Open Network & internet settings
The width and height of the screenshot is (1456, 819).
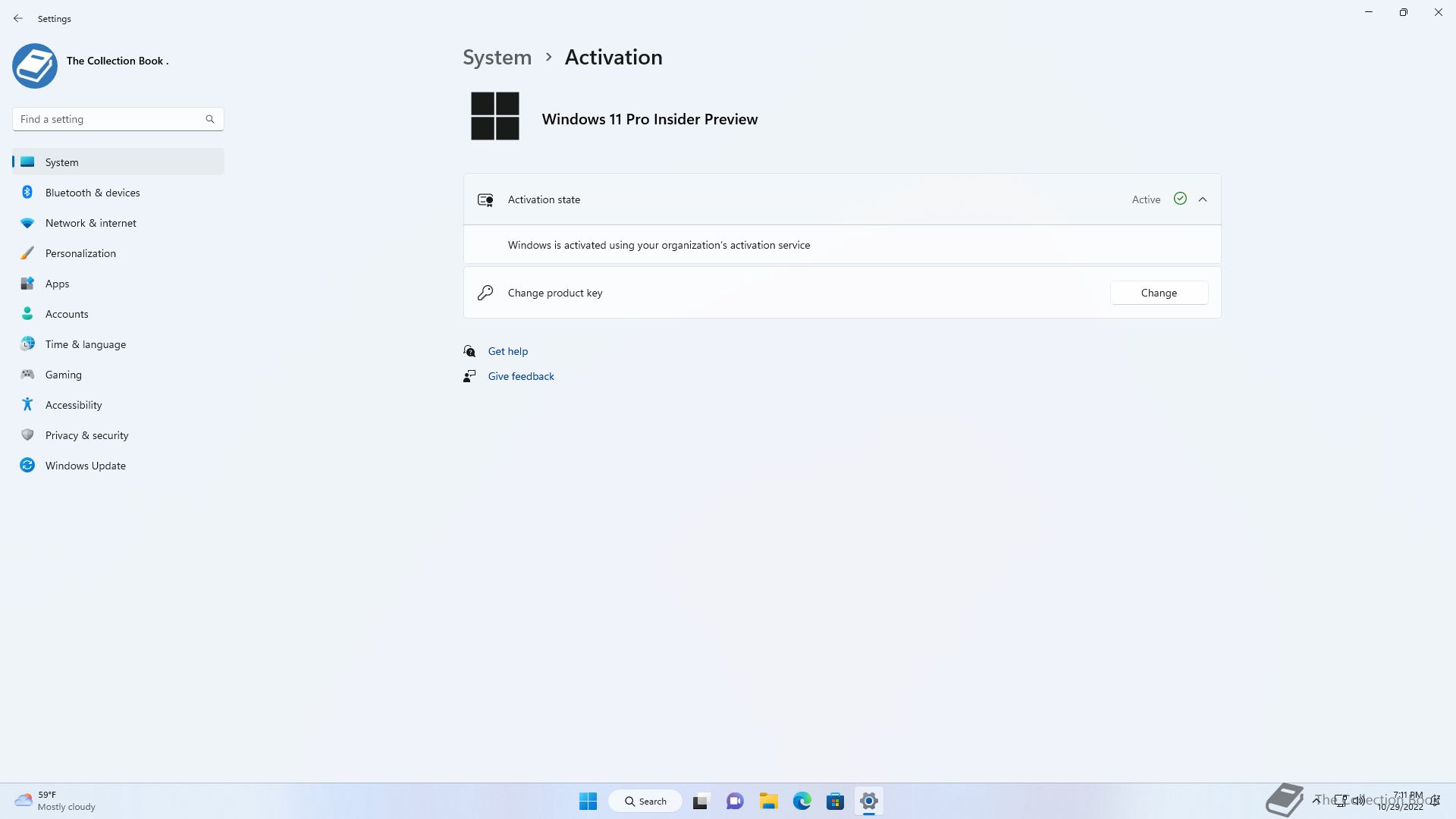point(118,223)
